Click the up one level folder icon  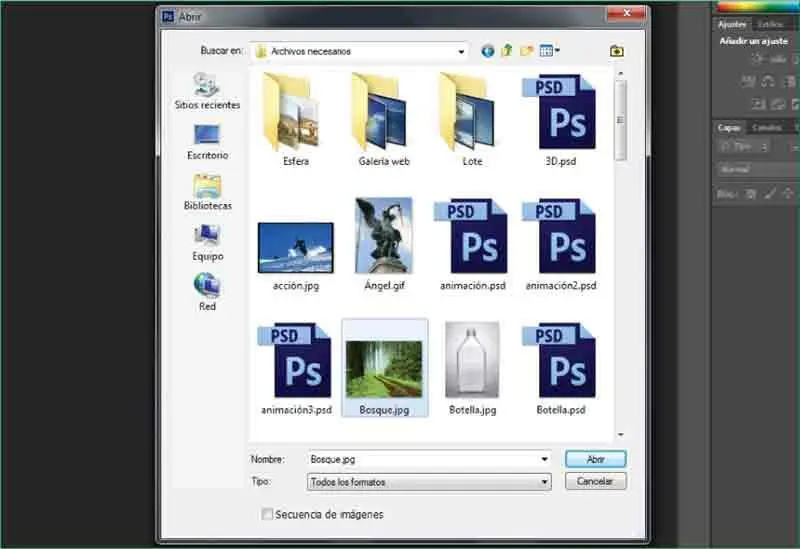(507, 50)
